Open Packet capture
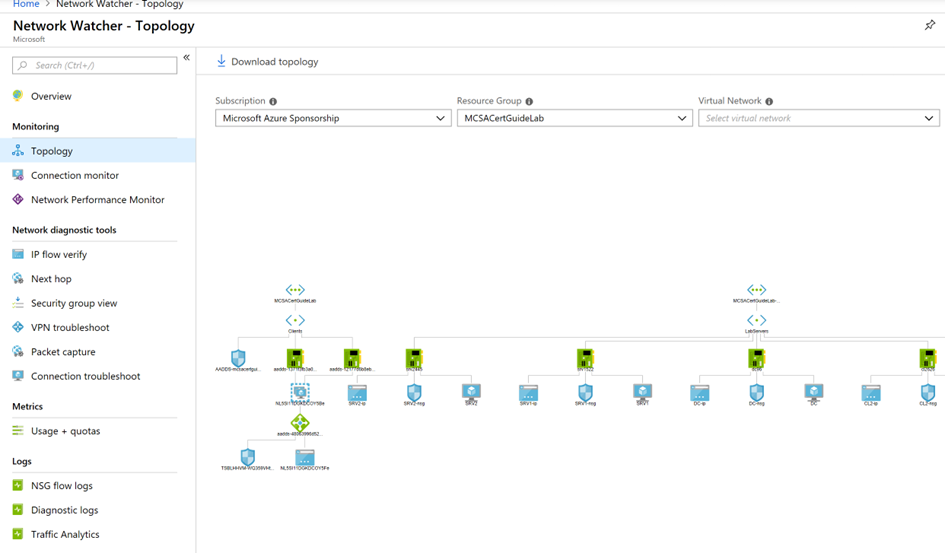Image resolution: width=945 pixels, height=553 pixels. click(x=63, y=352)
